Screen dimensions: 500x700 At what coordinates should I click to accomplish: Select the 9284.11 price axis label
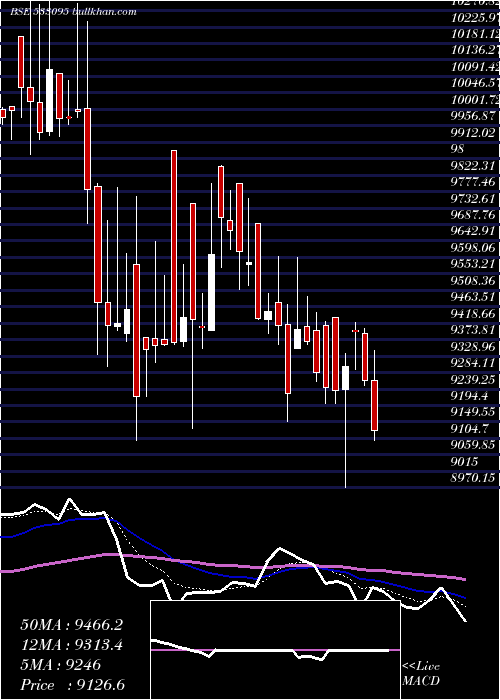[474, 363]
